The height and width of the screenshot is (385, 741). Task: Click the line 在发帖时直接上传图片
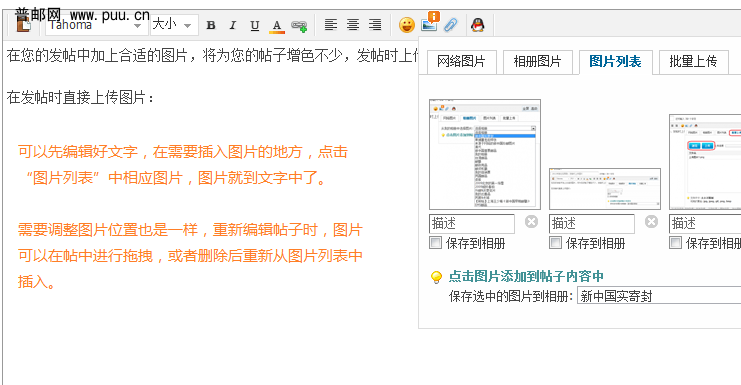click(x=80, y=98)
